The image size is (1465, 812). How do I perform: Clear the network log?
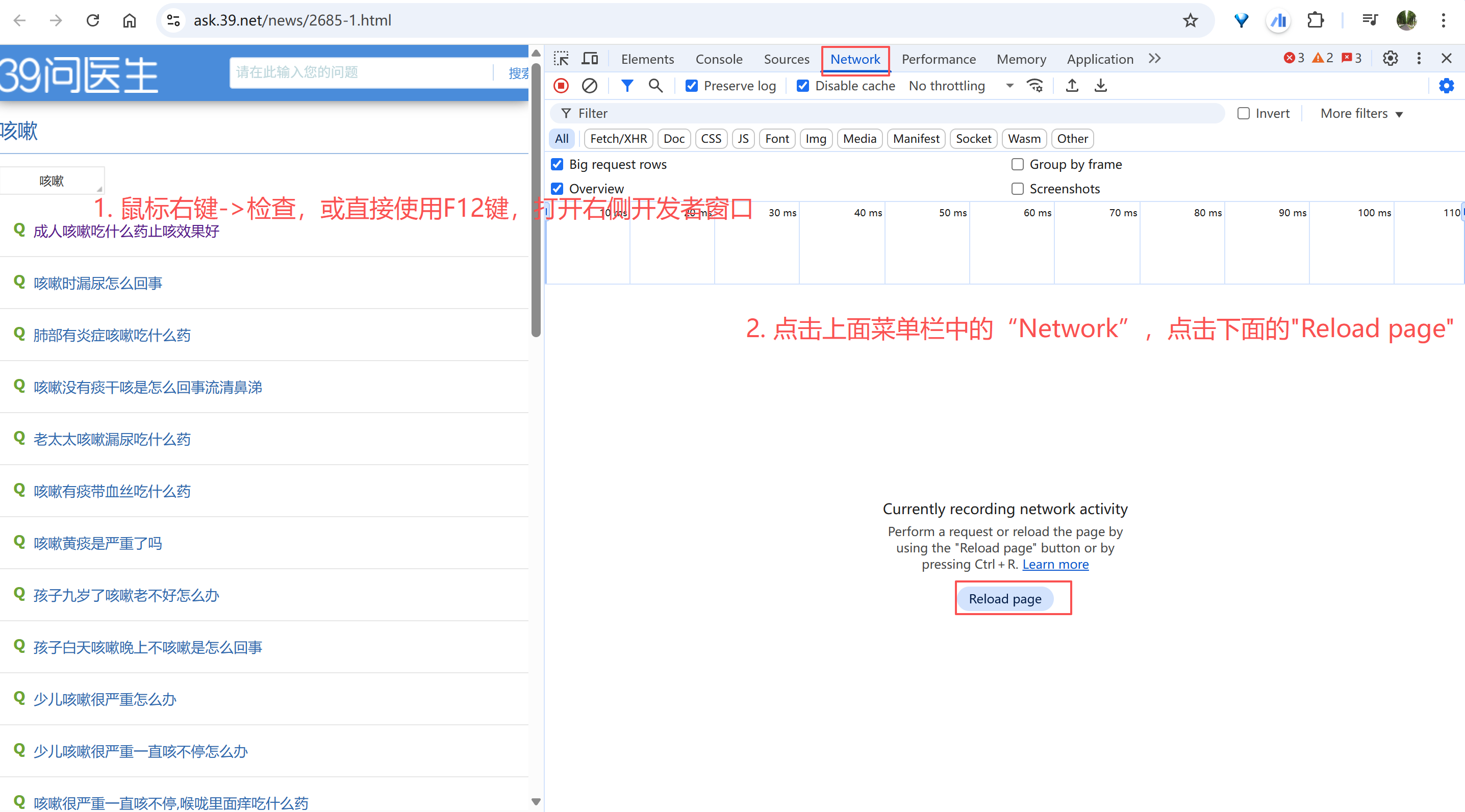pyautogui.click(x=589, y=86)
